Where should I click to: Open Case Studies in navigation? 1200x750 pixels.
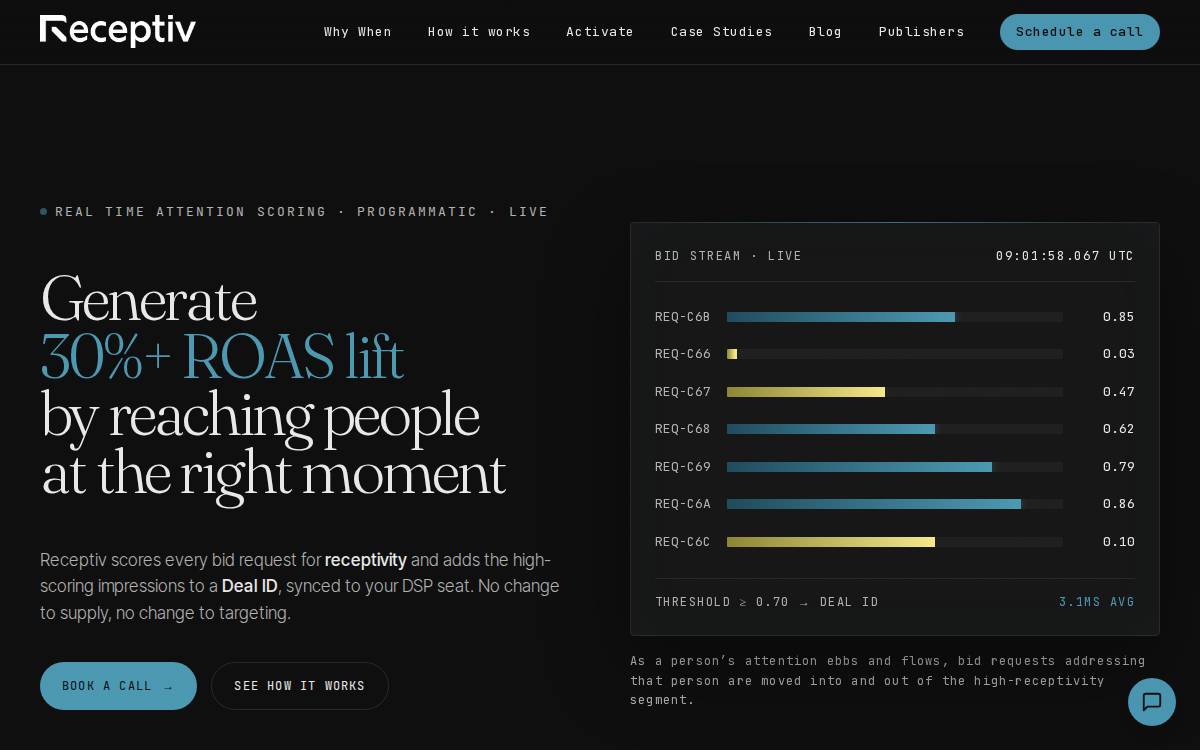point(721,32)
